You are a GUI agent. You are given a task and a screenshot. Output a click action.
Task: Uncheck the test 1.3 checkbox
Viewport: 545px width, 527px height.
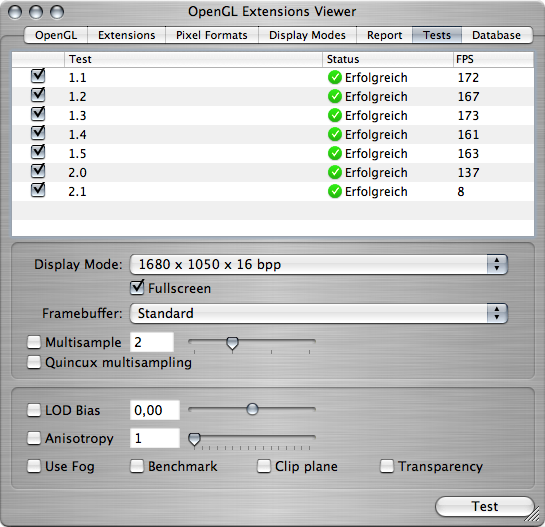tap(38, 113)
